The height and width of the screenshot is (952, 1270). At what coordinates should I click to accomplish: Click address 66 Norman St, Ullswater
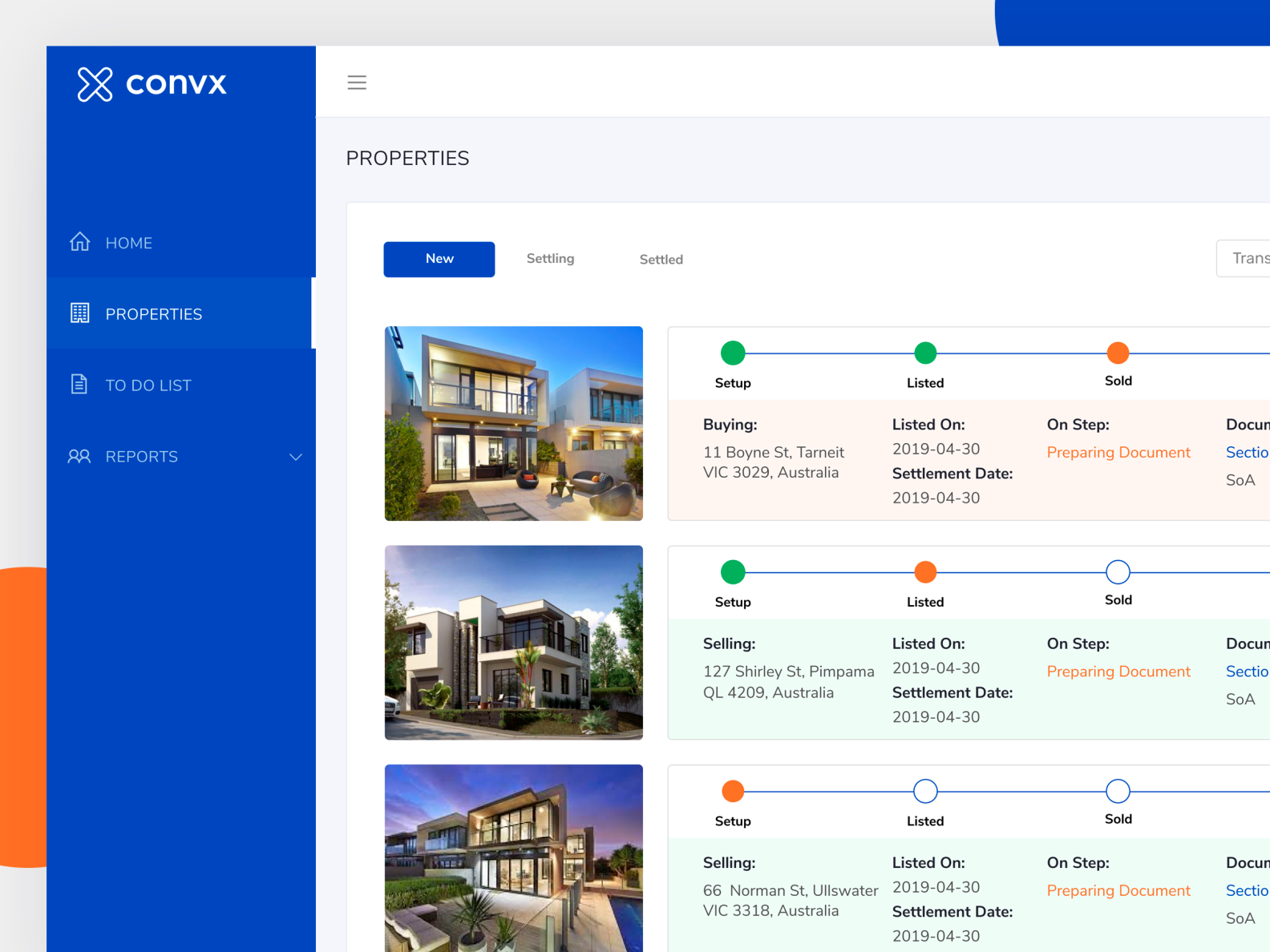point(791,901)
